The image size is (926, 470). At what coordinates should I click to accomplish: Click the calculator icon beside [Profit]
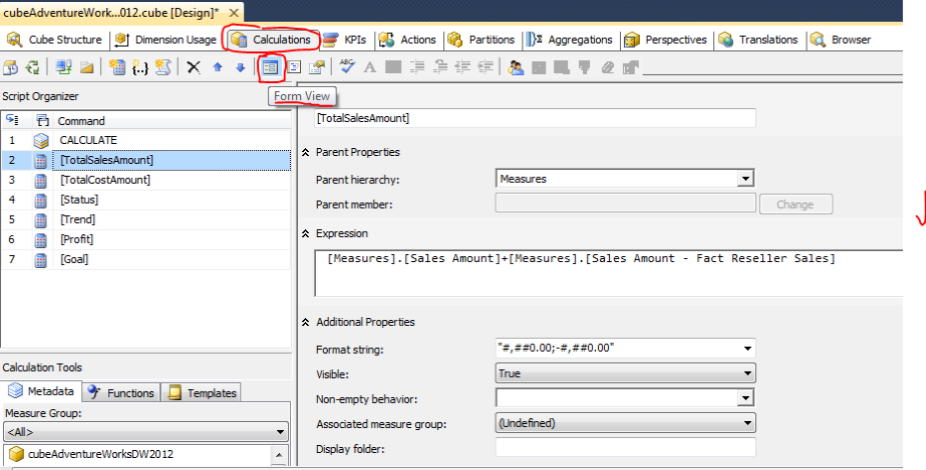click(x=41, y=240)
